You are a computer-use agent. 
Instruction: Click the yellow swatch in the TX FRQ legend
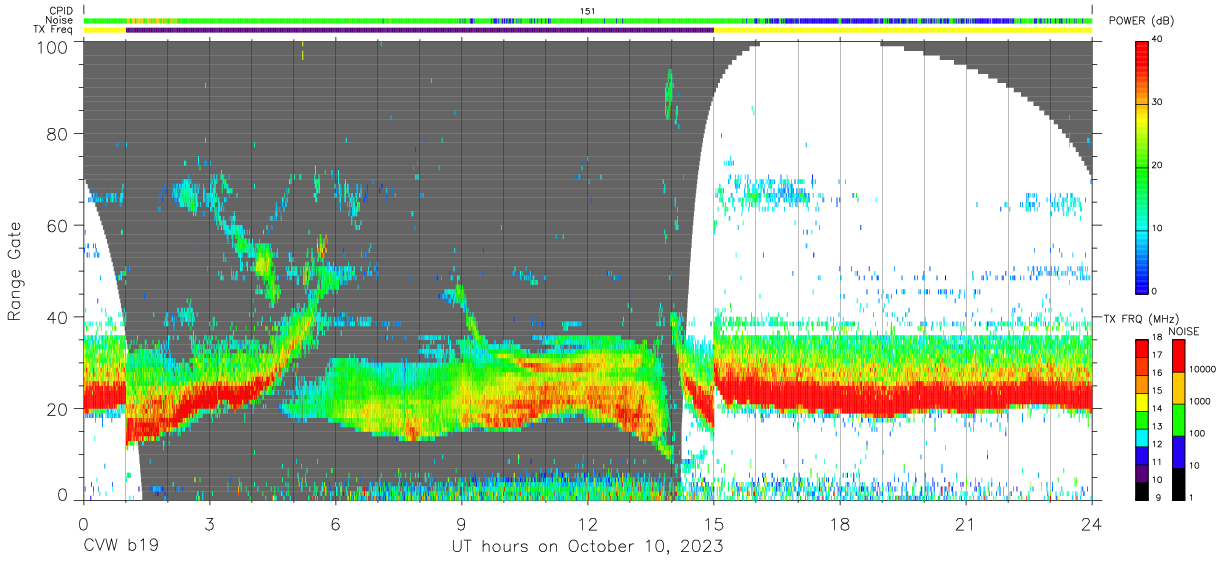[x=1143, y=401]
